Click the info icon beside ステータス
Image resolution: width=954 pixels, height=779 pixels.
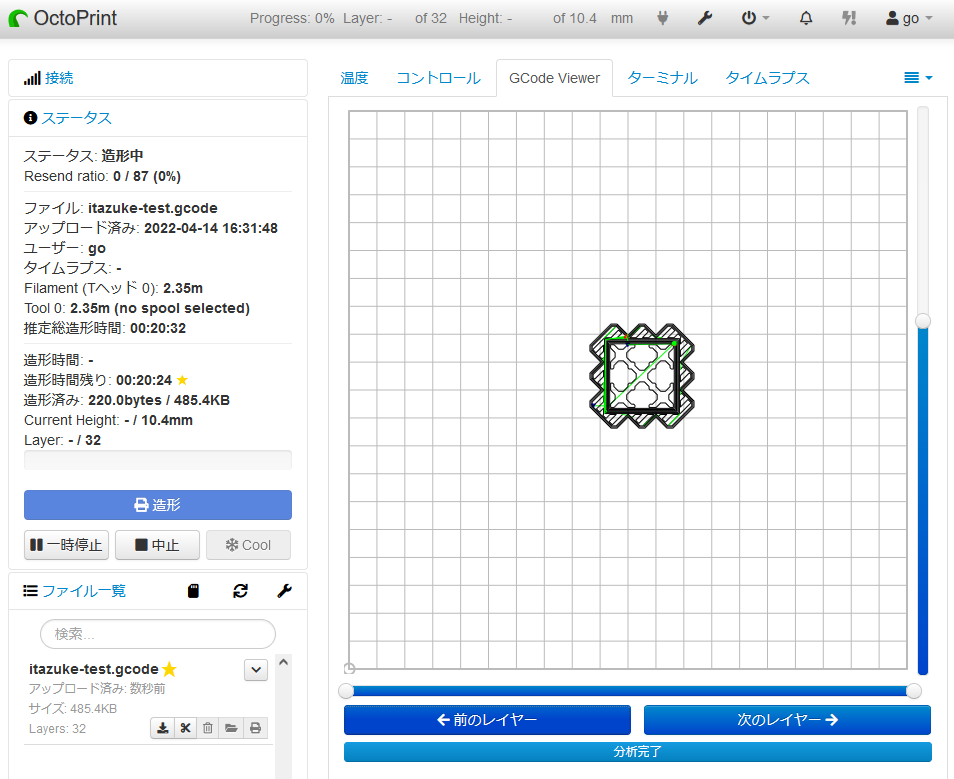pos(30,117)
